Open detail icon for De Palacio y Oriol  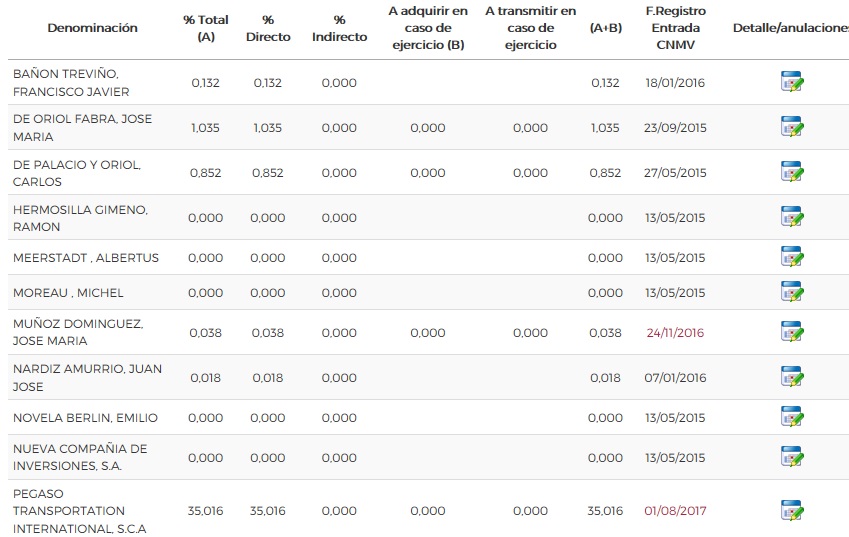point(791,173)
